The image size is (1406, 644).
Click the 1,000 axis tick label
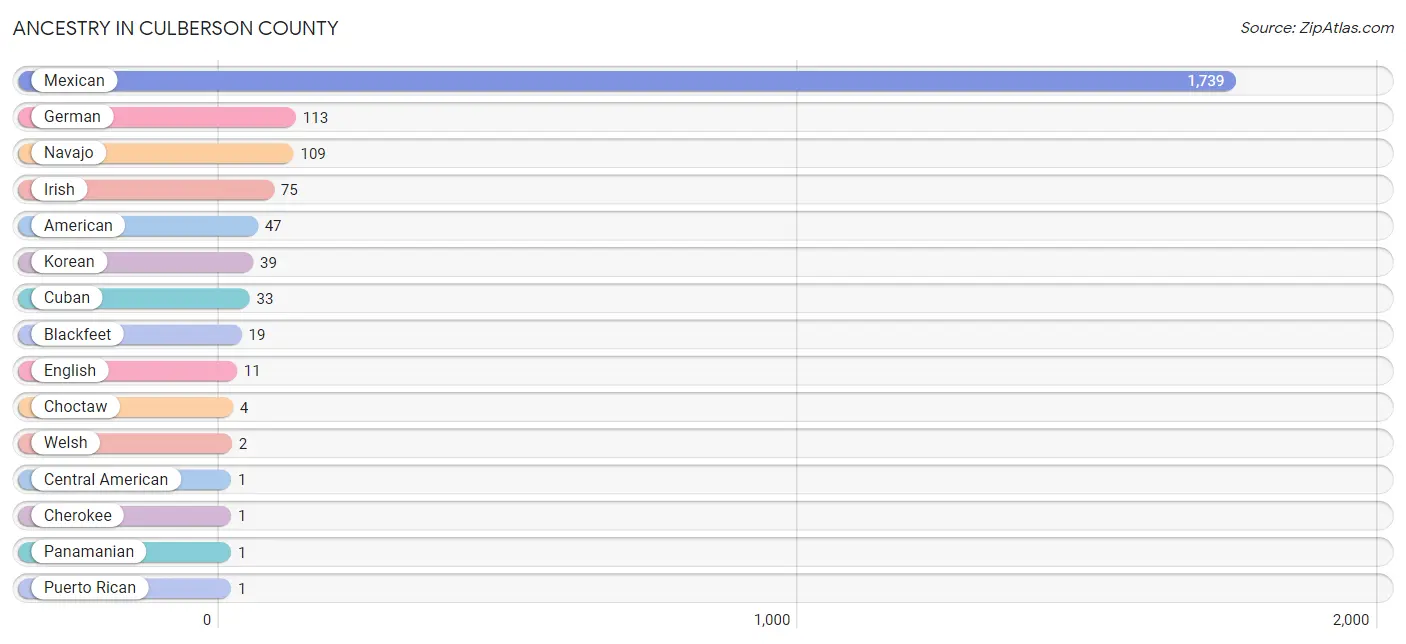coord(772,620)
